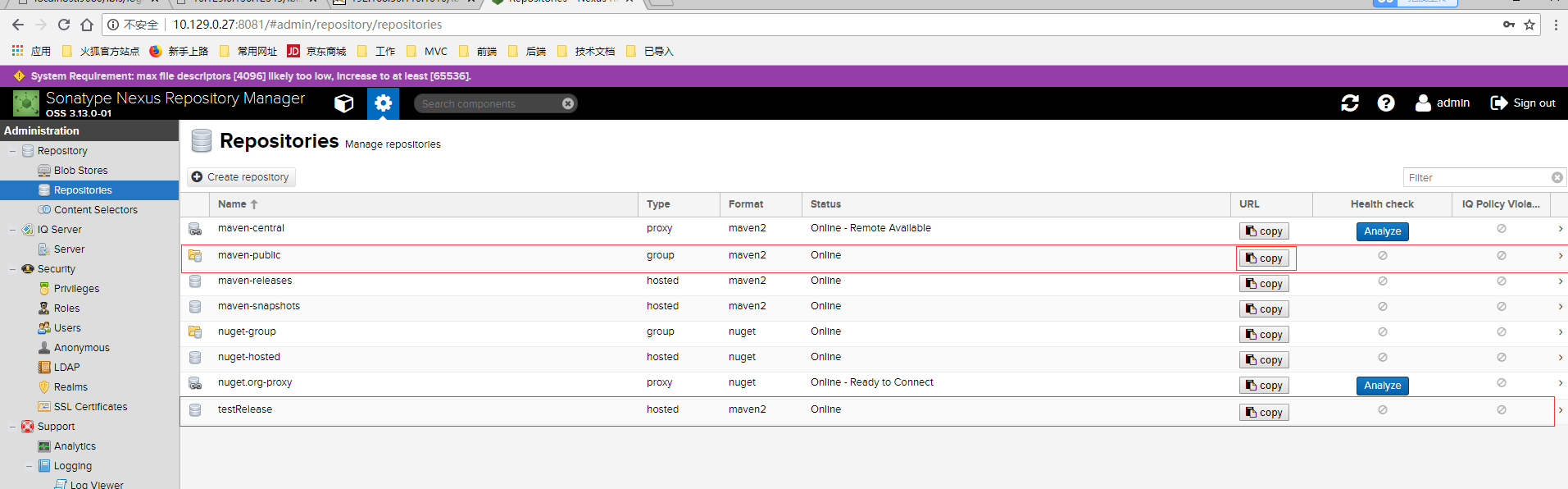Copy URL of maven-releases

click(x=1264, y=284)
